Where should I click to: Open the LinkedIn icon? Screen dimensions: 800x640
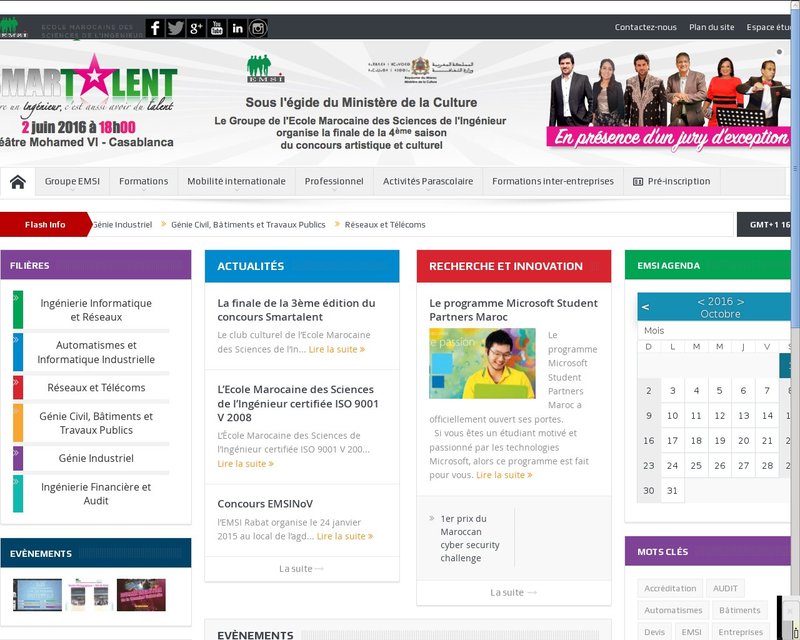point(237,28)
